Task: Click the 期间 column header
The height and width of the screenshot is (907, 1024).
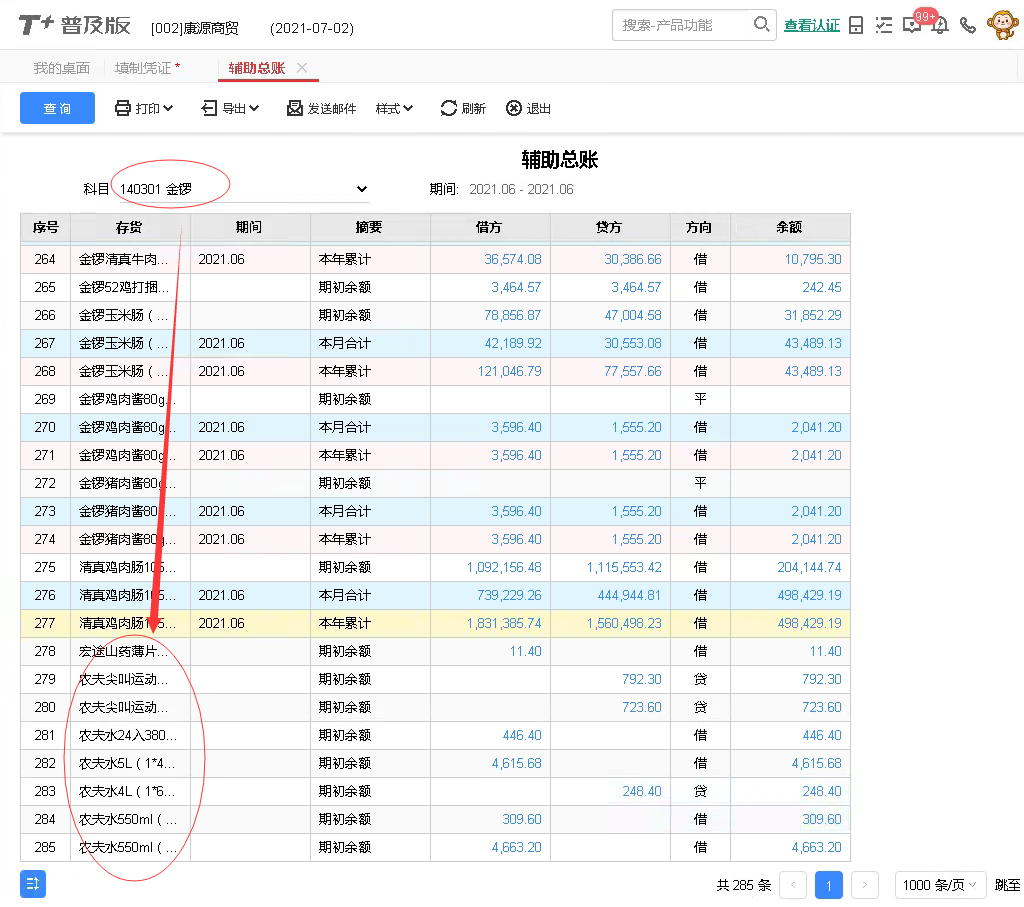Action: [x=250, y=227]
